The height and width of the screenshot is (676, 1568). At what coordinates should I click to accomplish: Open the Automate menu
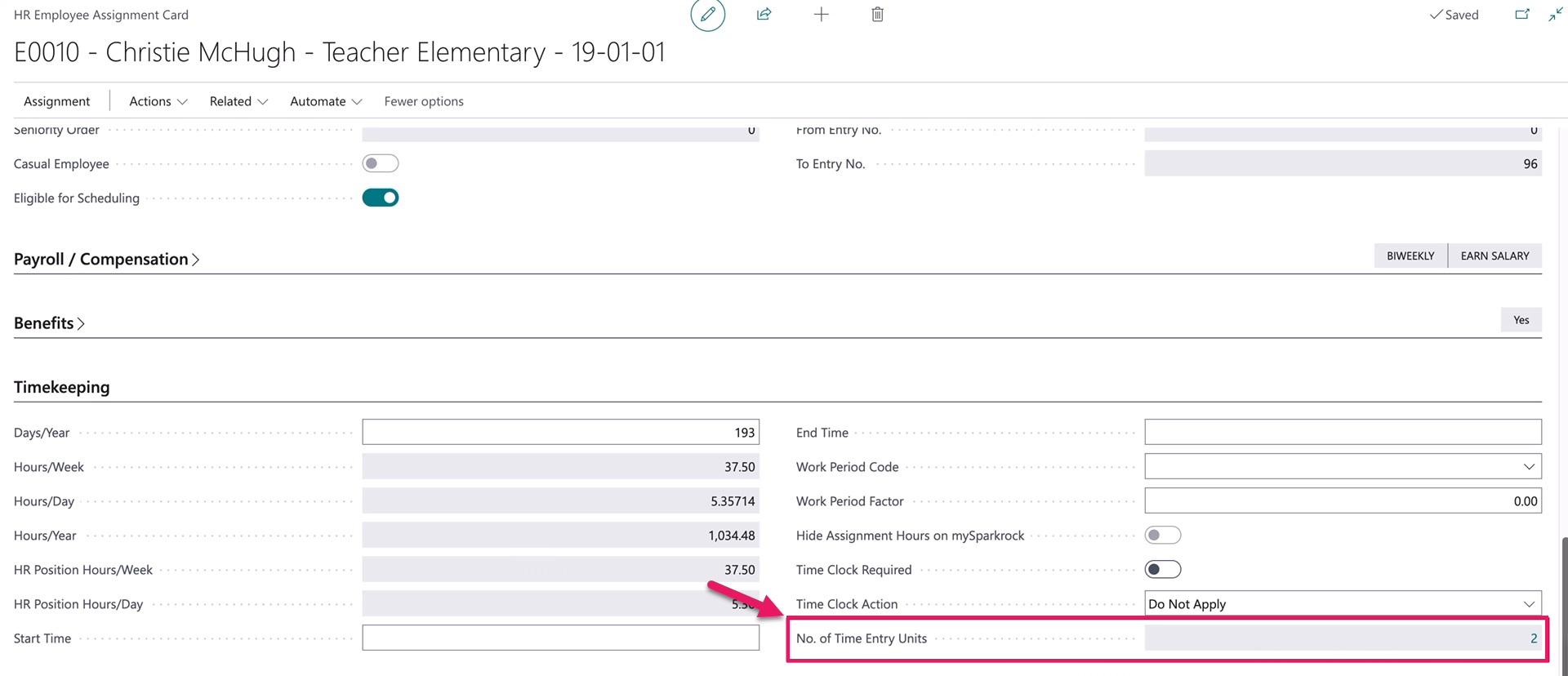tap(326, 101)
